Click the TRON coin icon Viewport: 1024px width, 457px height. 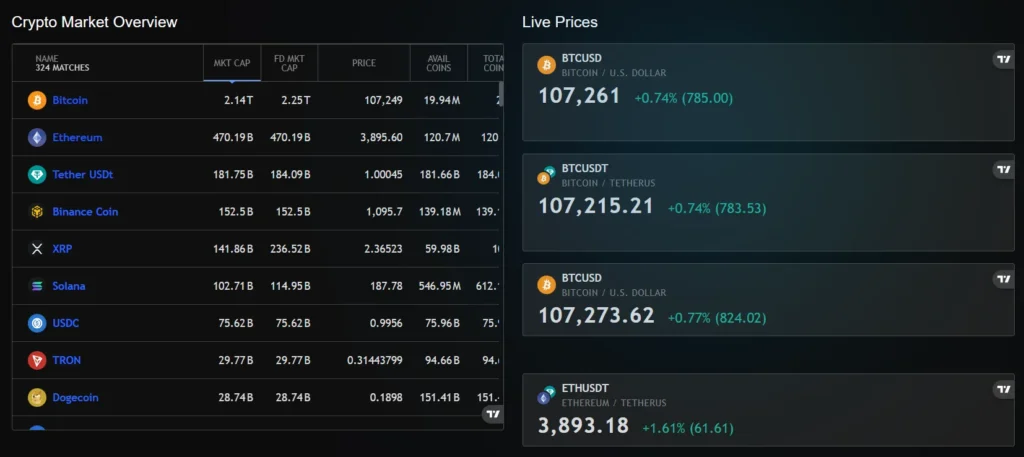tap(37, 360)
